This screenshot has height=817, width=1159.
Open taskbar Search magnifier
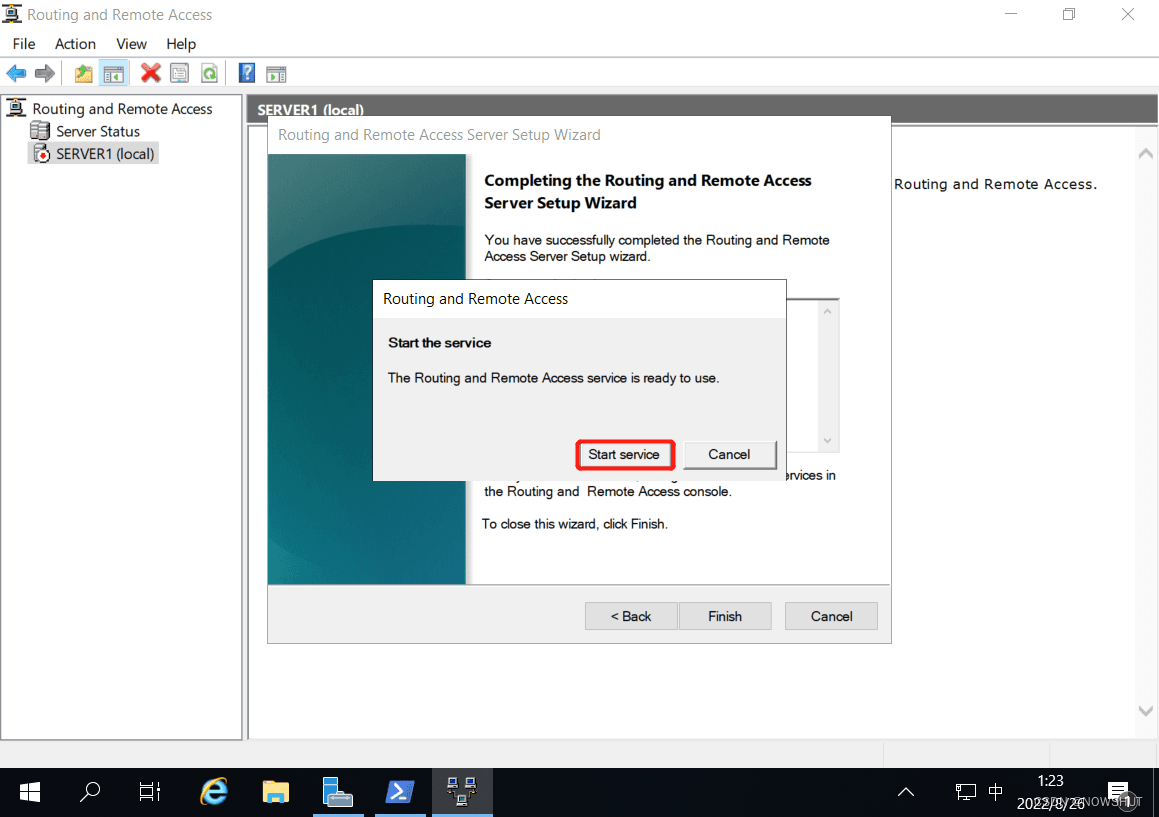click(x=90, y=792)
